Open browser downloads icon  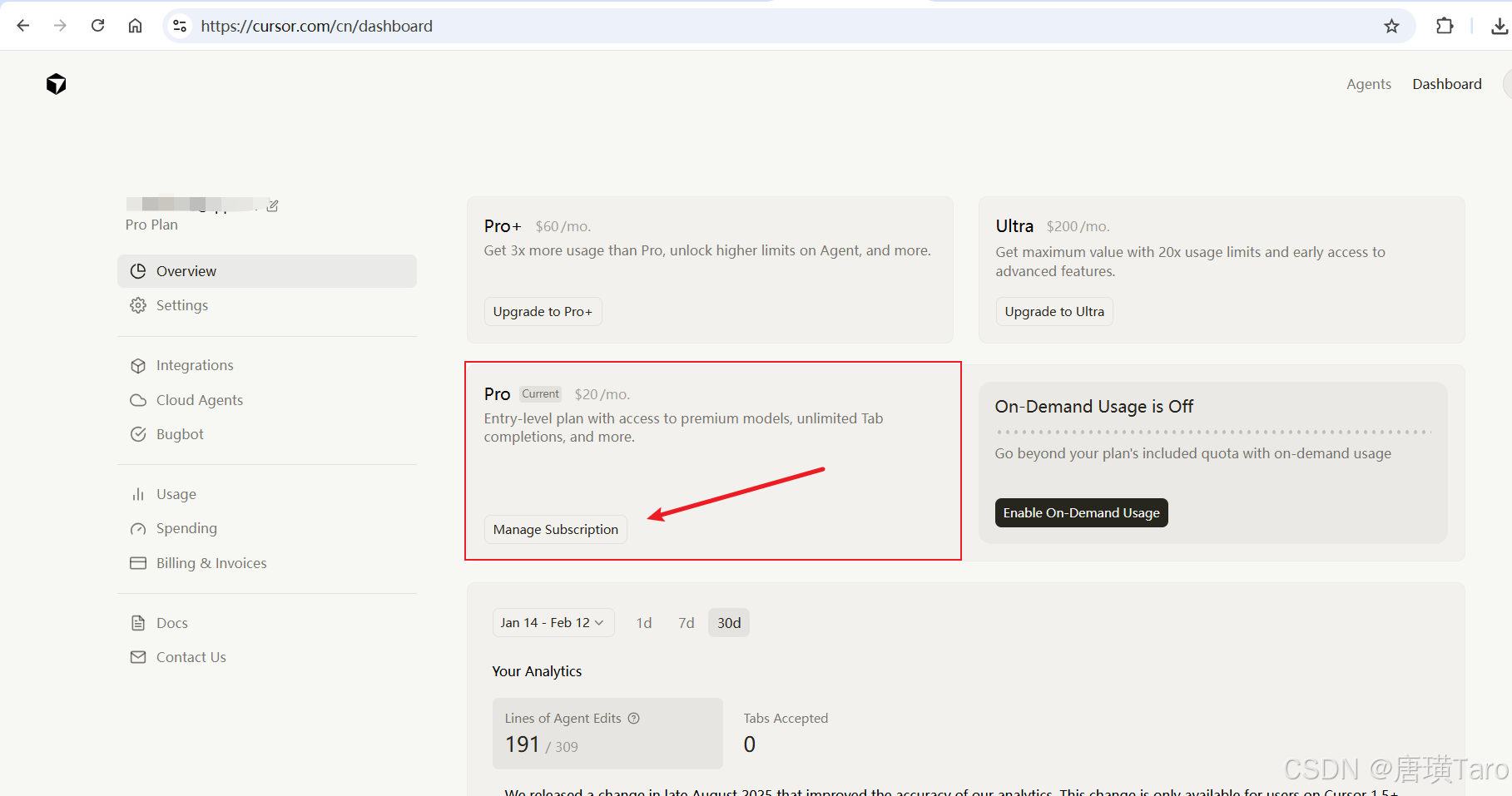(x=1500, y=26)
